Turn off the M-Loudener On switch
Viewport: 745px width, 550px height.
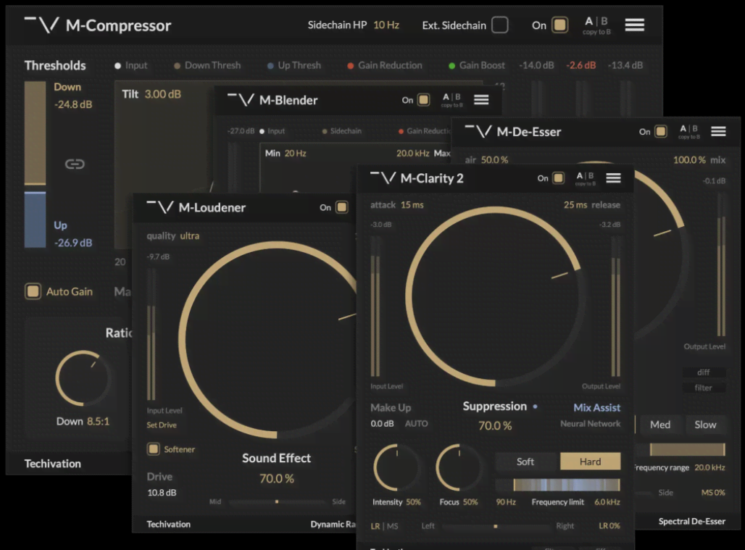click(x=340, y=207)
